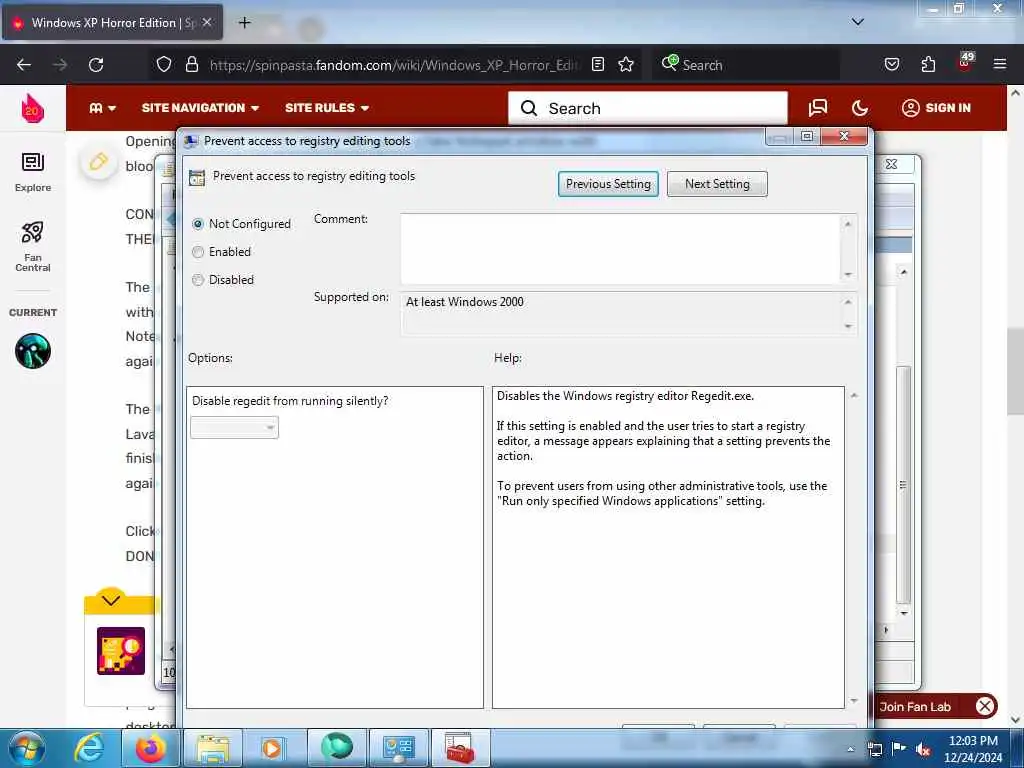The width and height of the screenshot is (1024, 768).
Task: Open Fan Central sidebar item
Action: point(33,247)
